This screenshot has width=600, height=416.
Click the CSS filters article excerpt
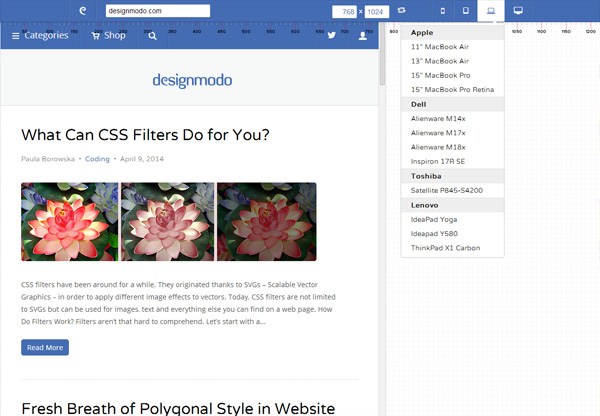click(x=178, y=303)
